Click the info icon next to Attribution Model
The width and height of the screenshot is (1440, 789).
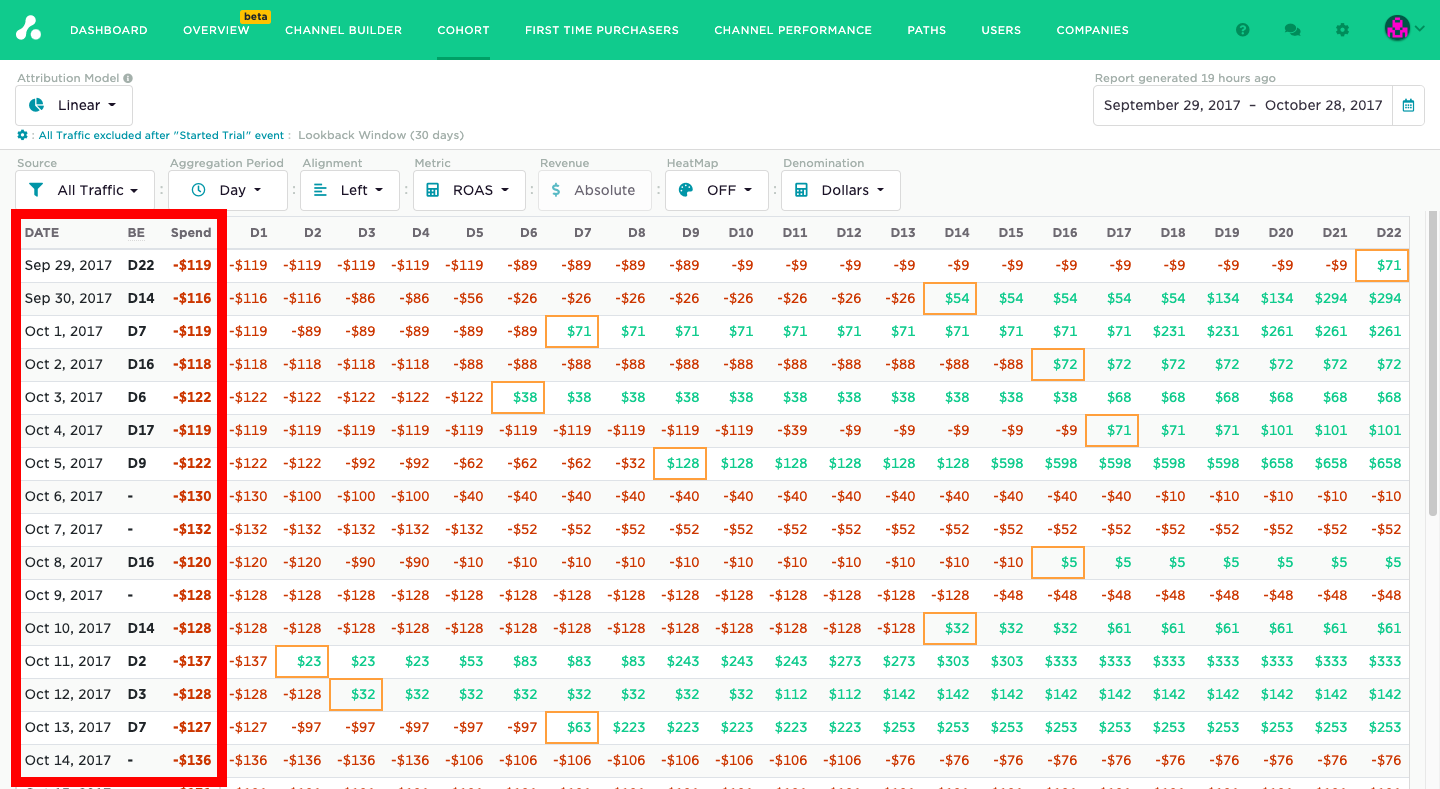coord(128,78)
